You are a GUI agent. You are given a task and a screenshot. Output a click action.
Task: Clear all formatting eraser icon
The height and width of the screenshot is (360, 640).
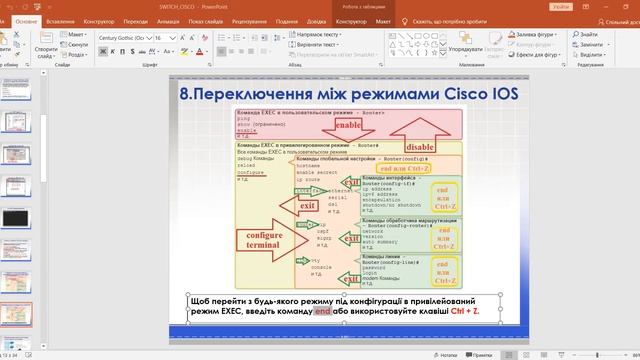pyautogui.click(x=204, y=38)
